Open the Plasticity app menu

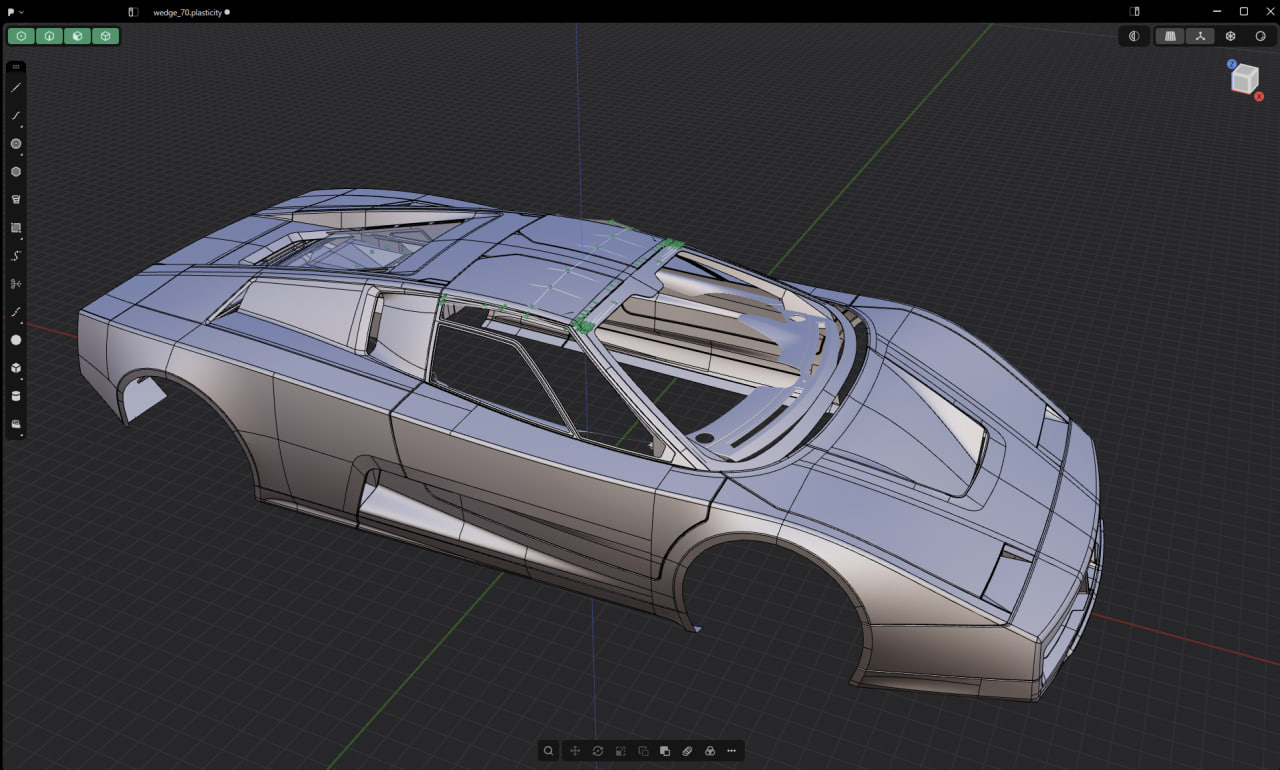pyautogui.click(x=14, y=12)
